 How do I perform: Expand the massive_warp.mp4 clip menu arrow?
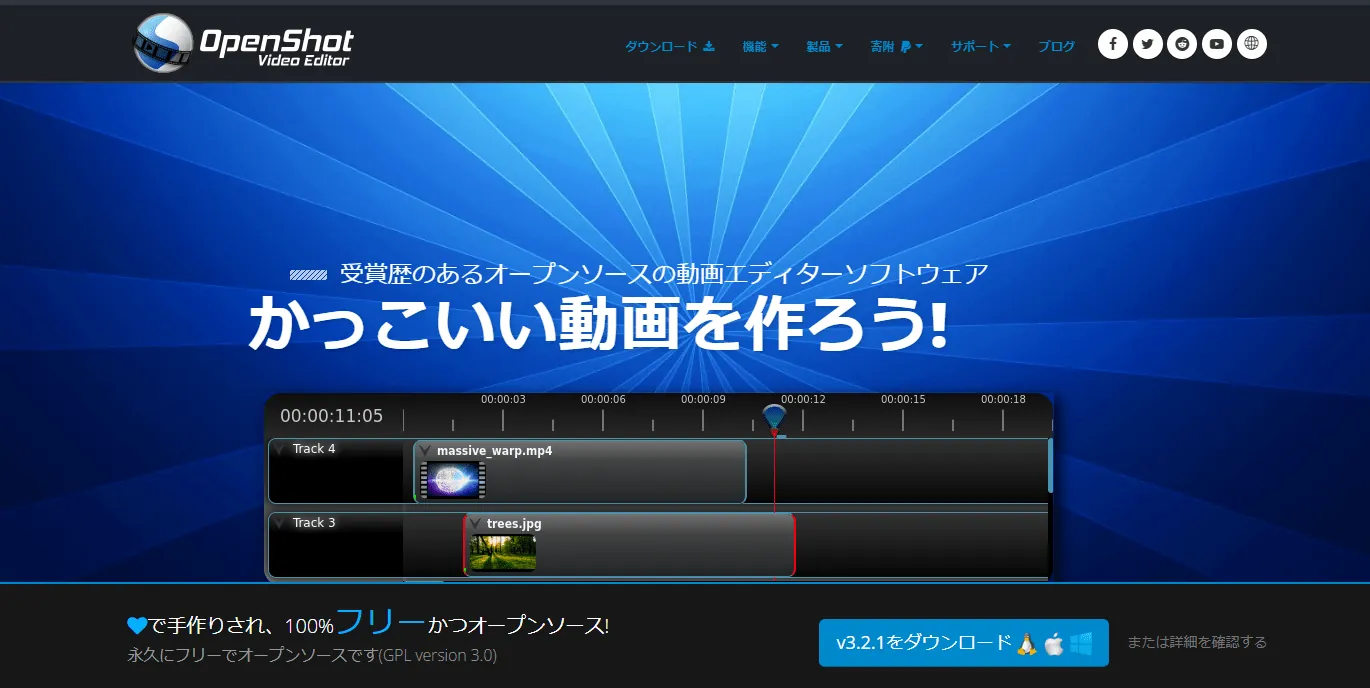pyautogui.click(x=425, y=451)
